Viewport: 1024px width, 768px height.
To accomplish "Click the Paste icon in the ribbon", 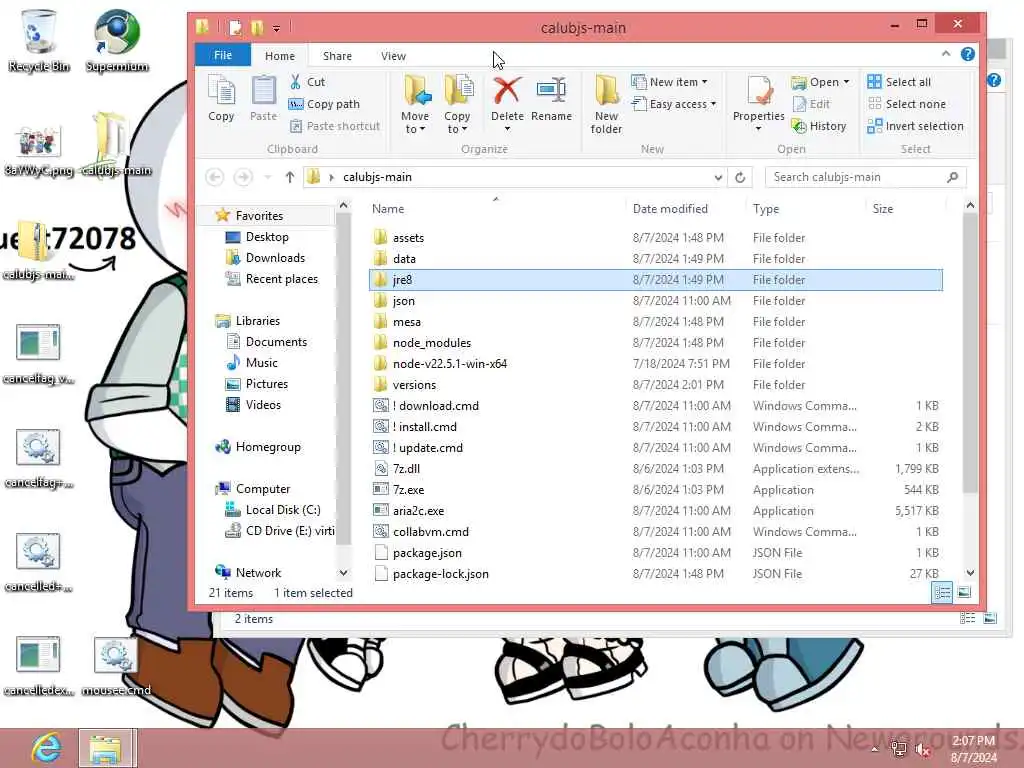I will pyautogui.click(x=263, y=98).
